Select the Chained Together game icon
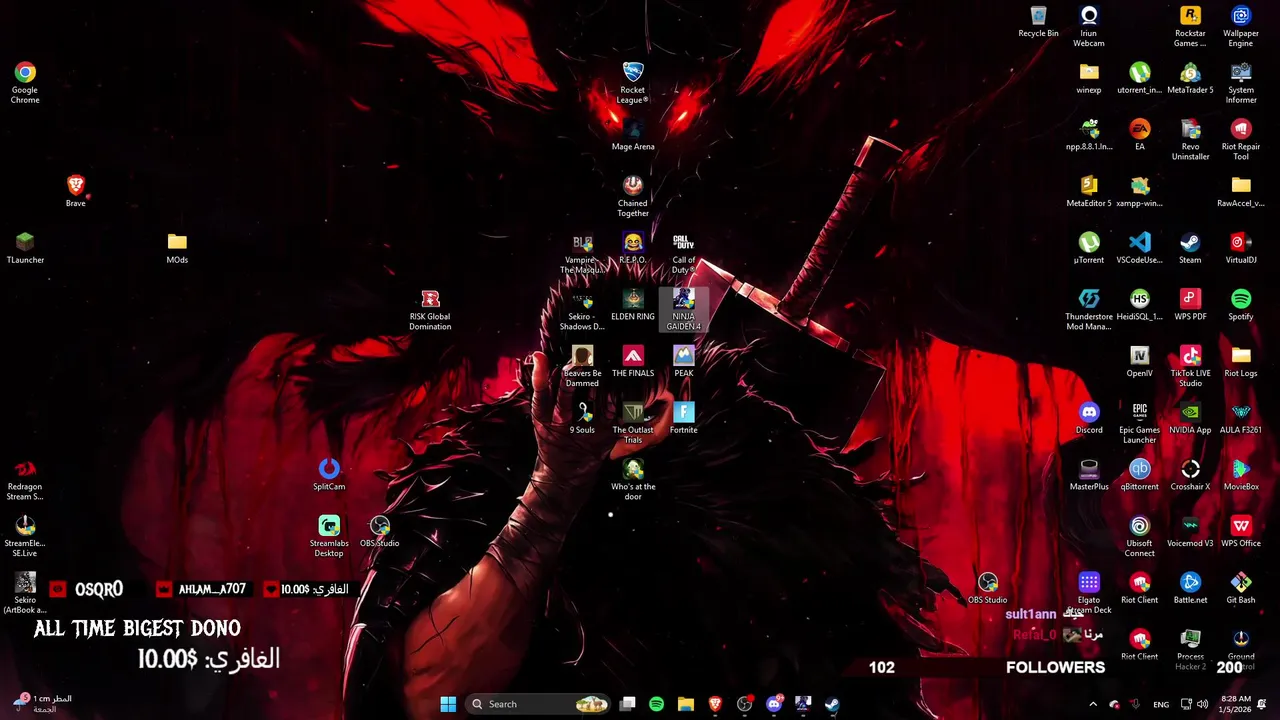This screenshot has height=720, width=1280. point(633,195)
